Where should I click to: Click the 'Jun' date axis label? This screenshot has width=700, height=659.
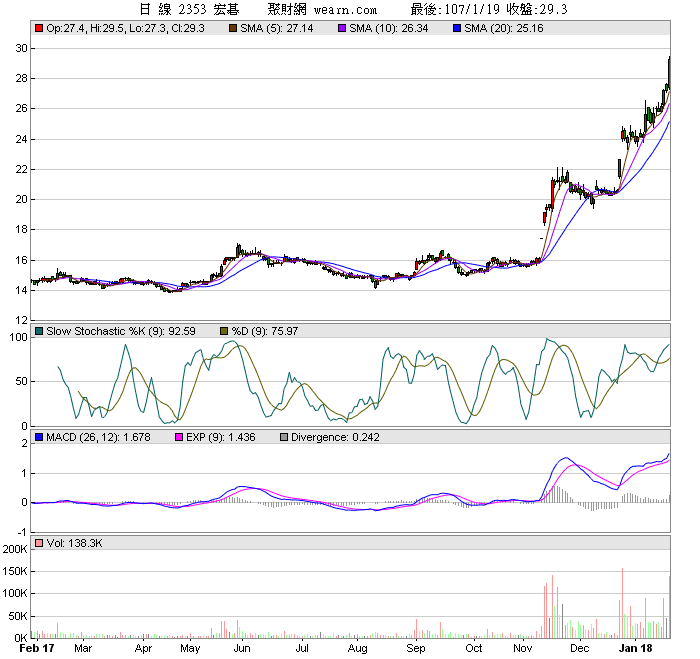coord(242,648)
